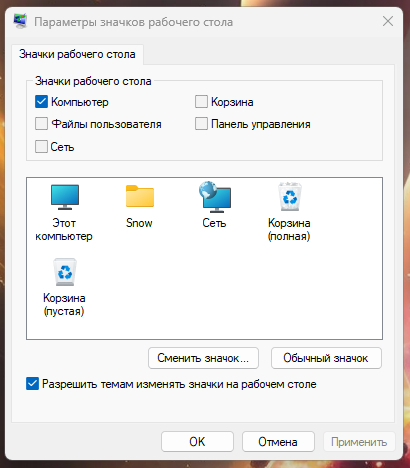The image size is (410, 468).
Task: Check the Файлы пользователя checkbox
Action: click(41, 124)
